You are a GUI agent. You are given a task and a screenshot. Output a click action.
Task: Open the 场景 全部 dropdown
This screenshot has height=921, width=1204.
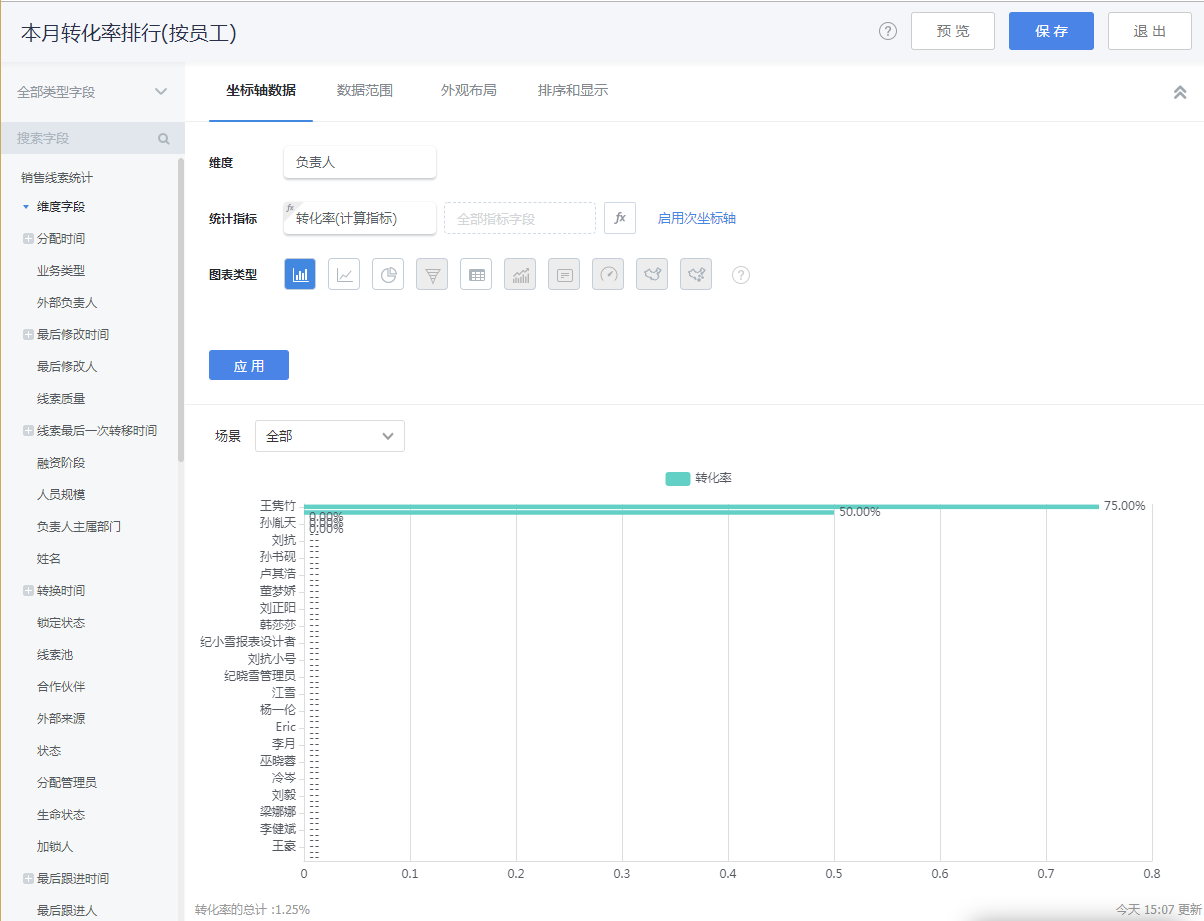tap(330, 436)
